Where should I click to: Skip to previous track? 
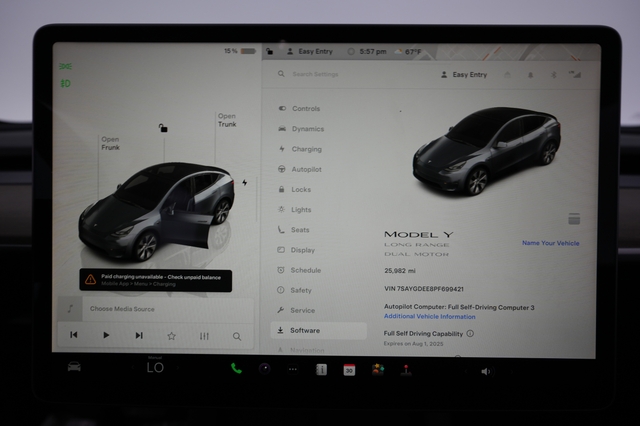tap(74, 335)
